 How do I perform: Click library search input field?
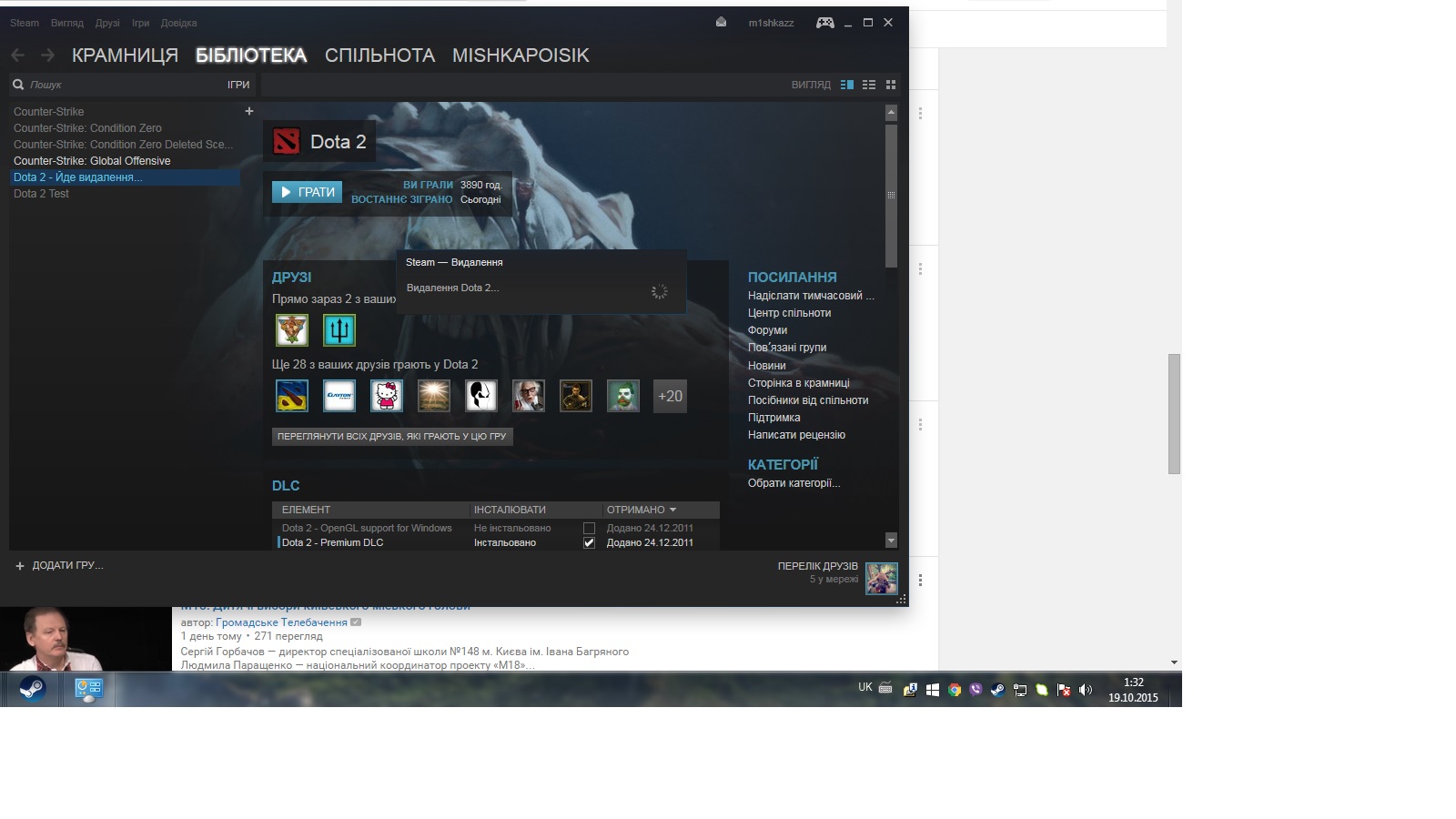coord(123,85)
